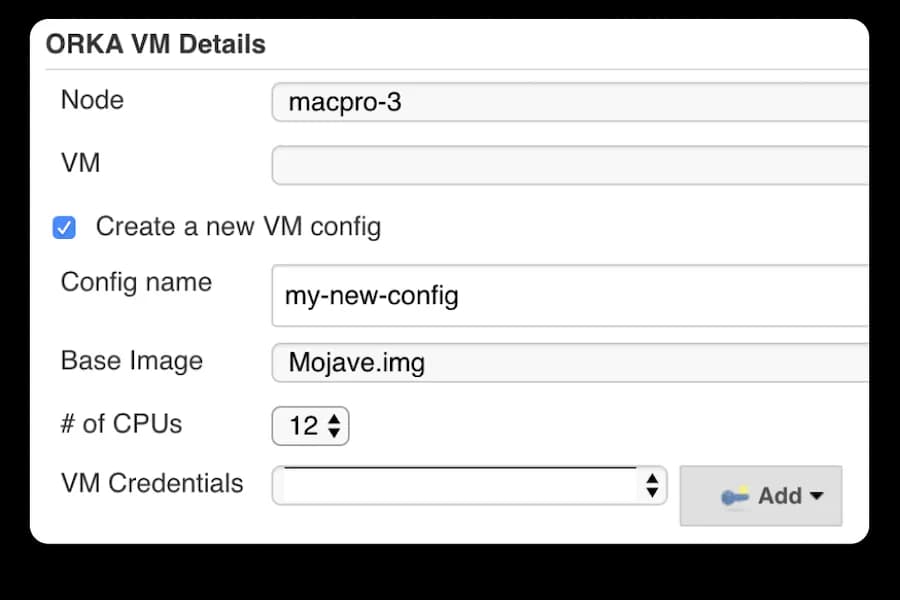900x600 pixels.
Task: Click the key icon on the Add button
Action: point(735,497)
